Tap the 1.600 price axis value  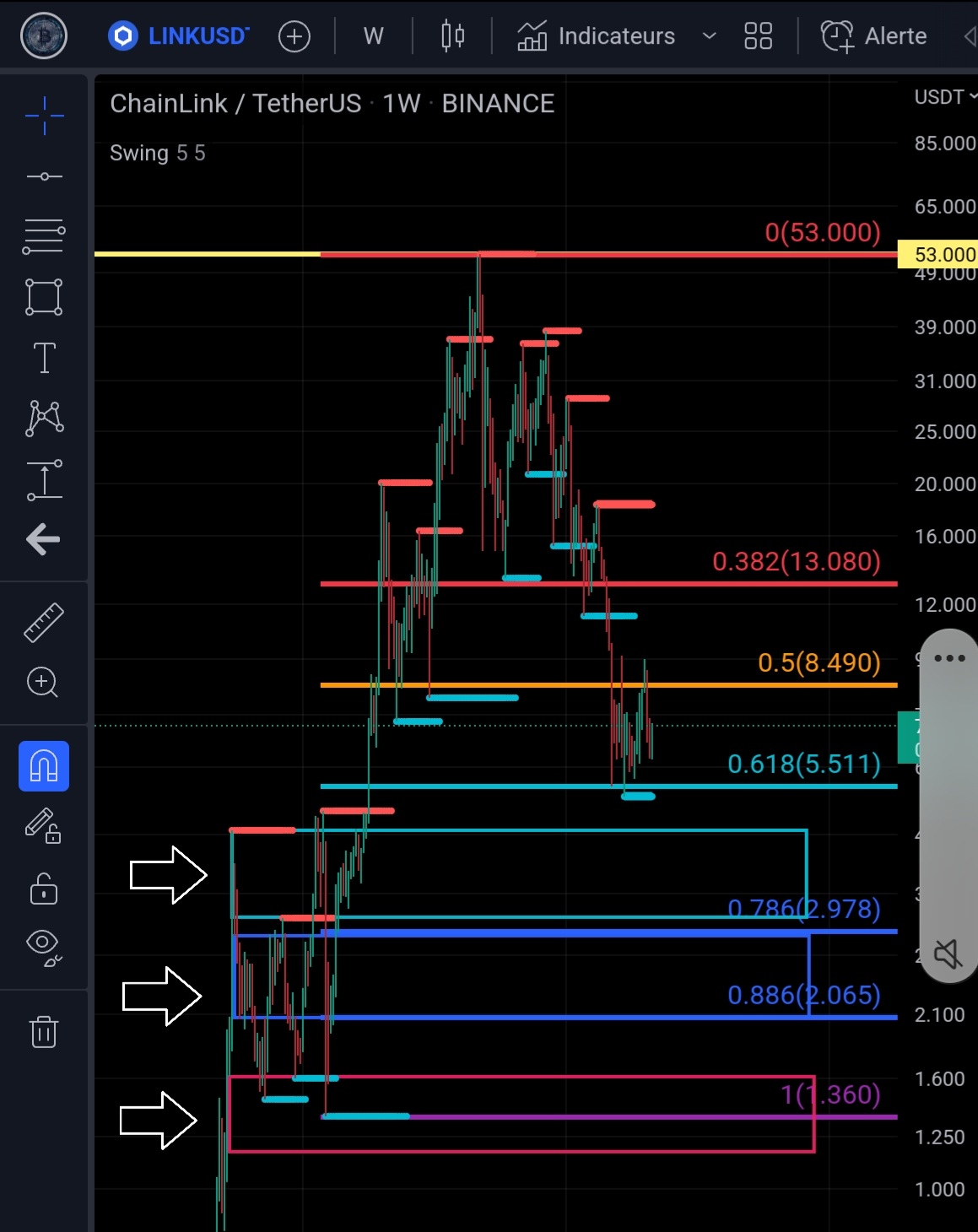point(940,1079)
